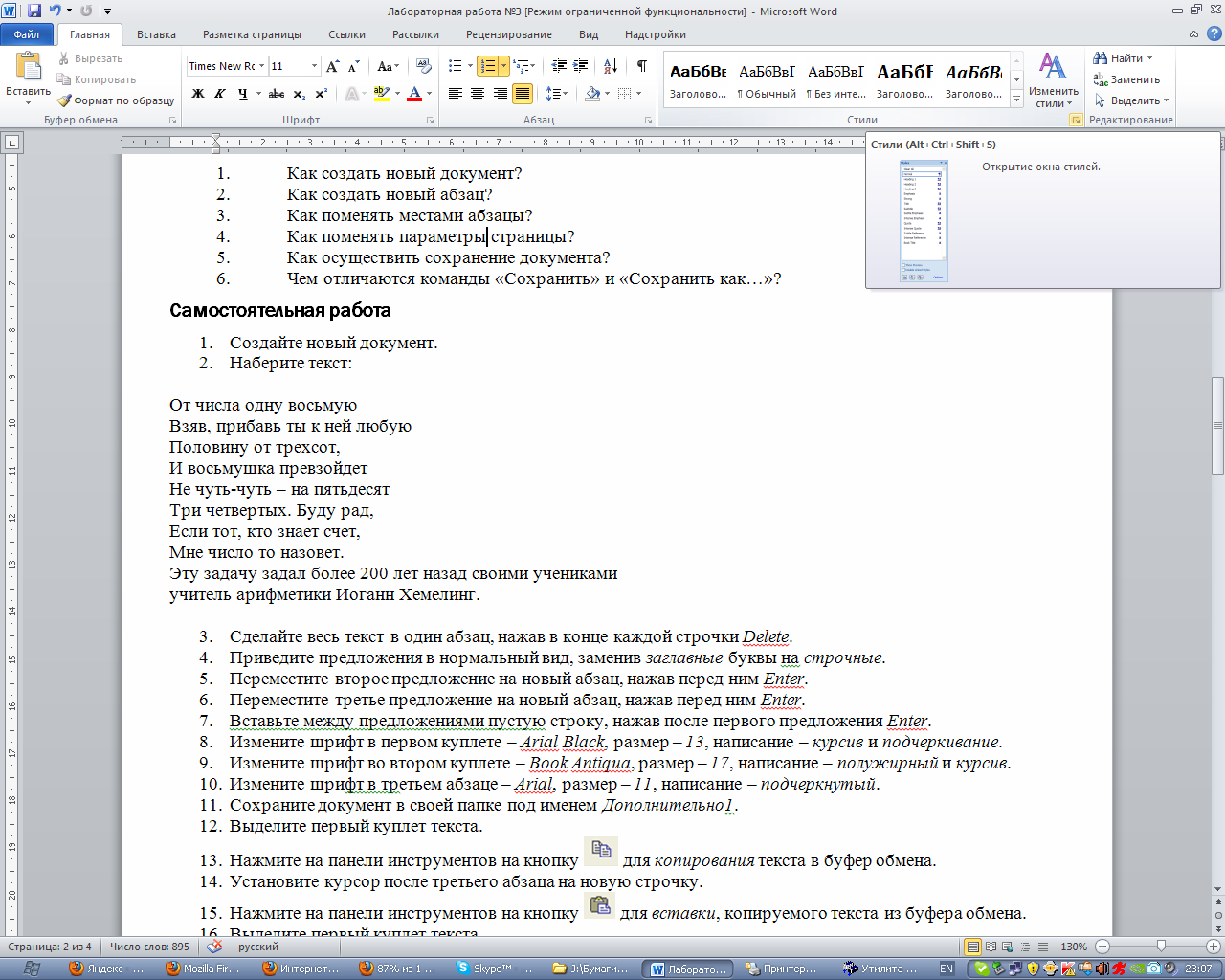1225x980 pixels.
Task: Click the bulleted list icon
Action: tap(456, 66)
